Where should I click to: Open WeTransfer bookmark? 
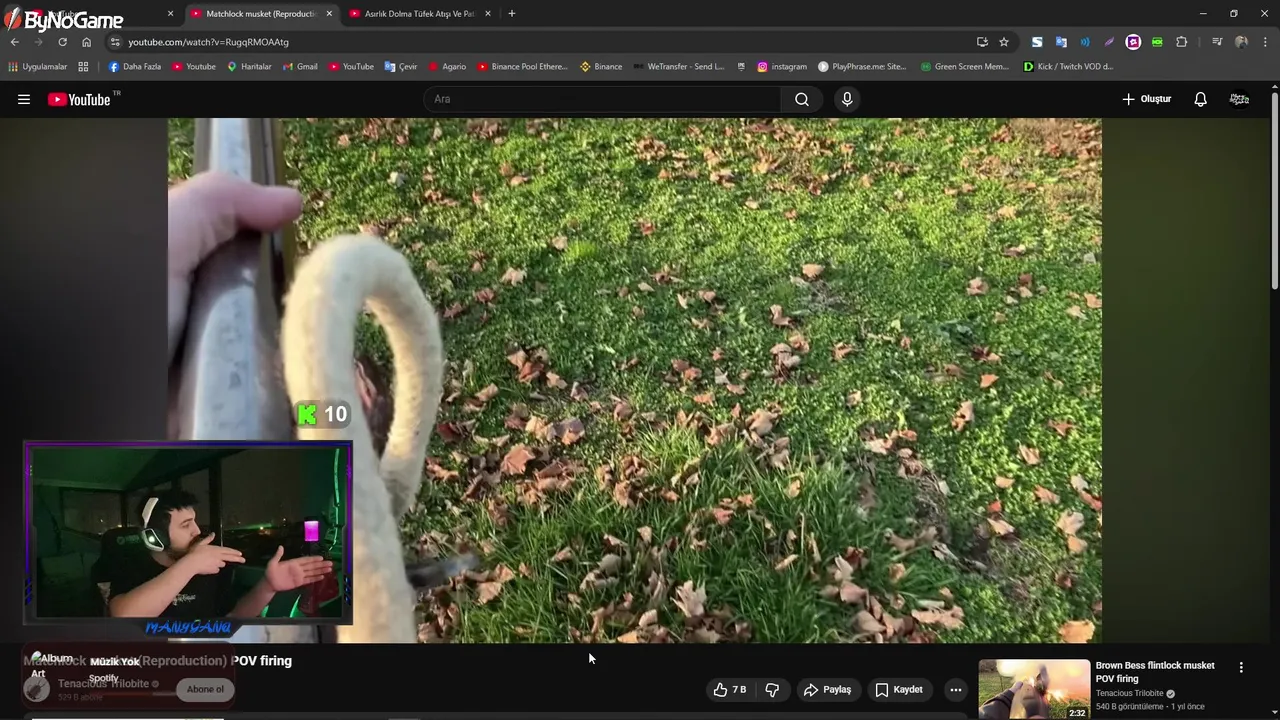coord(678,67)
